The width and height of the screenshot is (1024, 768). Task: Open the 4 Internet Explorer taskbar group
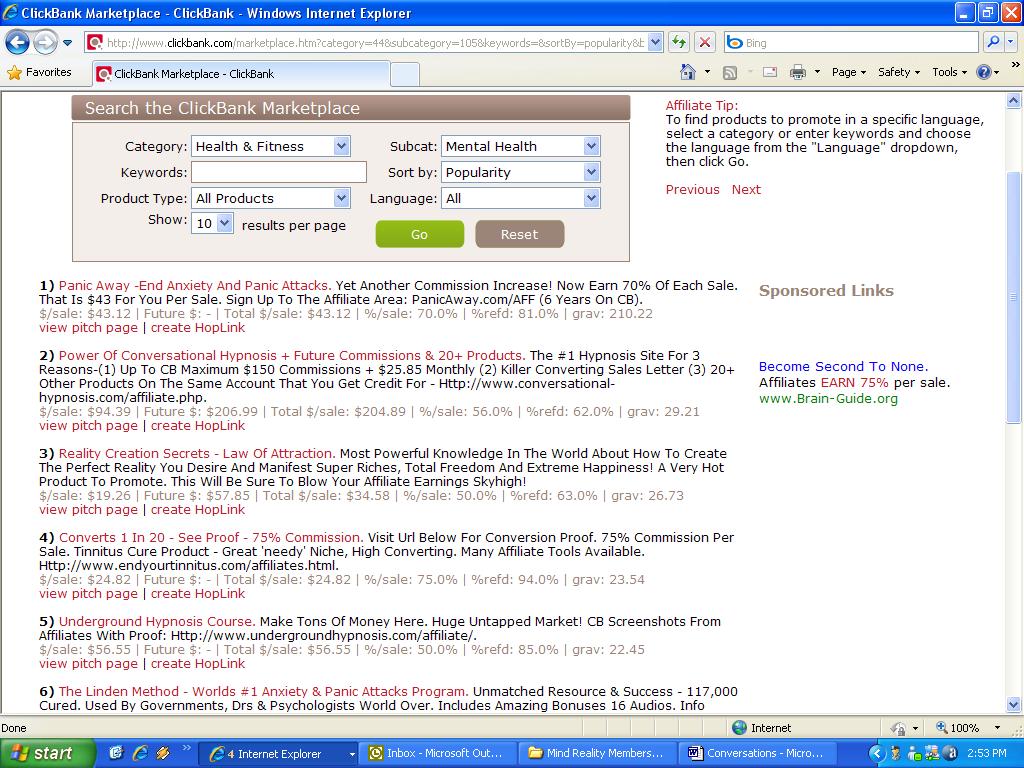[x=278, y=754]
